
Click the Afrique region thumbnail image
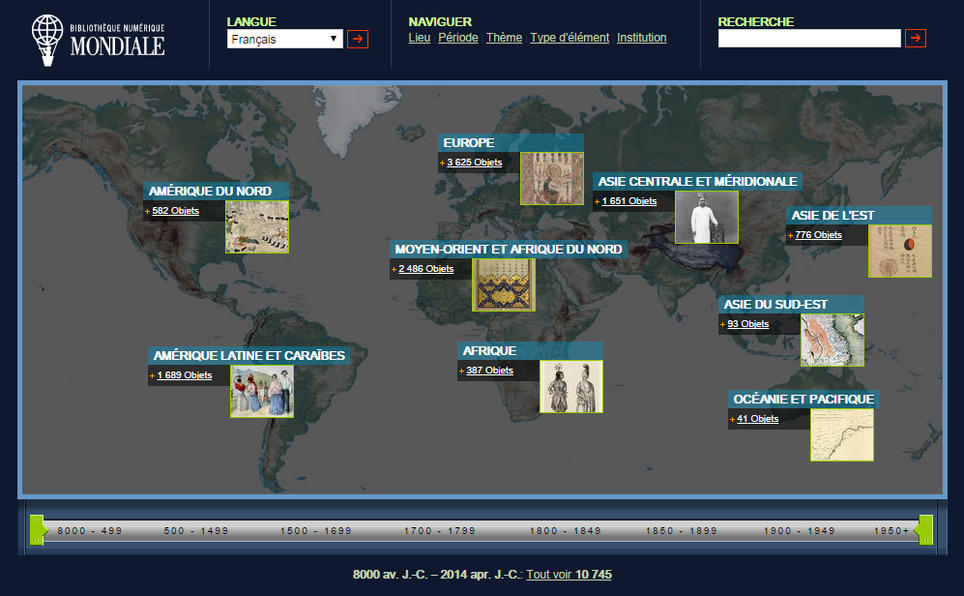tap(571, 387)
